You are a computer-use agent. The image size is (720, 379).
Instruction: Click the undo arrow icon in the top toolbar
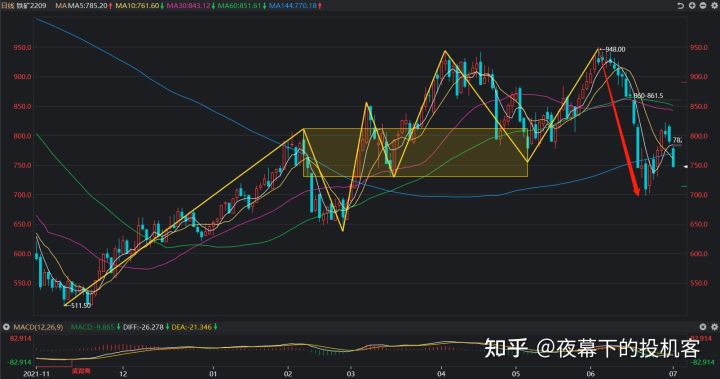(x=681, y=6)
